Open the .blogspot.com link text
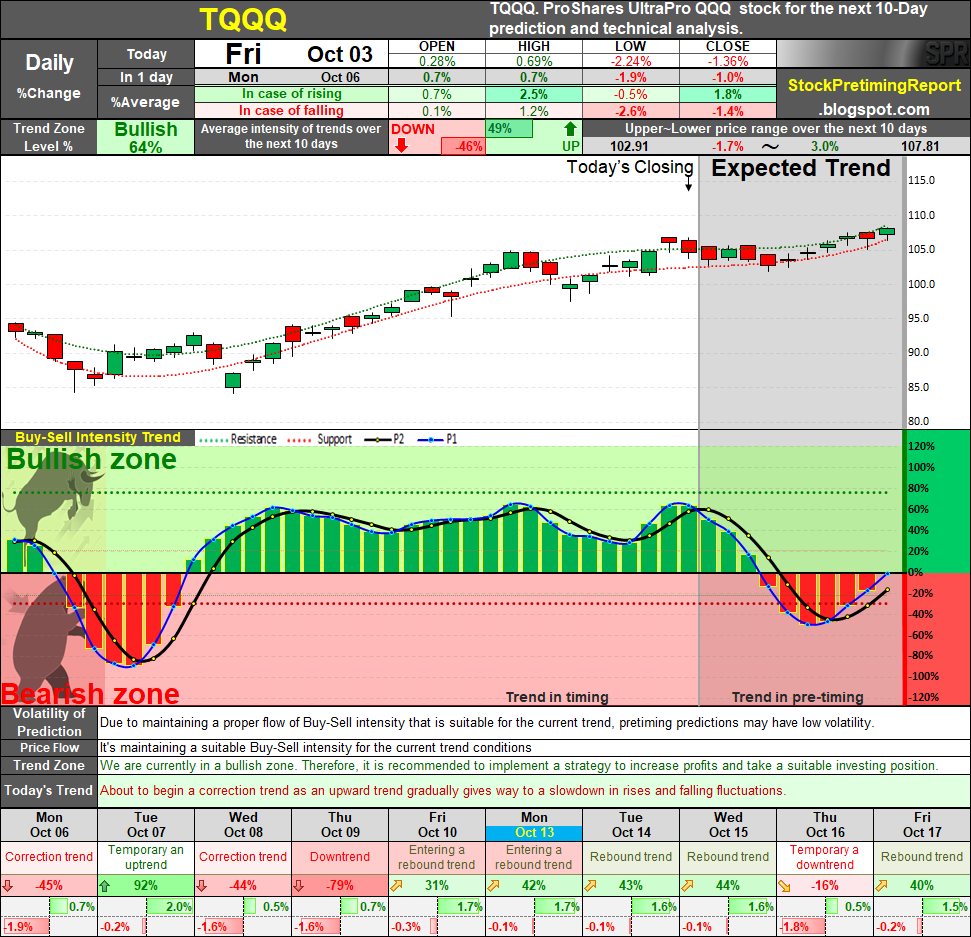This screenshot has width=971, height=937. [874, 110]
